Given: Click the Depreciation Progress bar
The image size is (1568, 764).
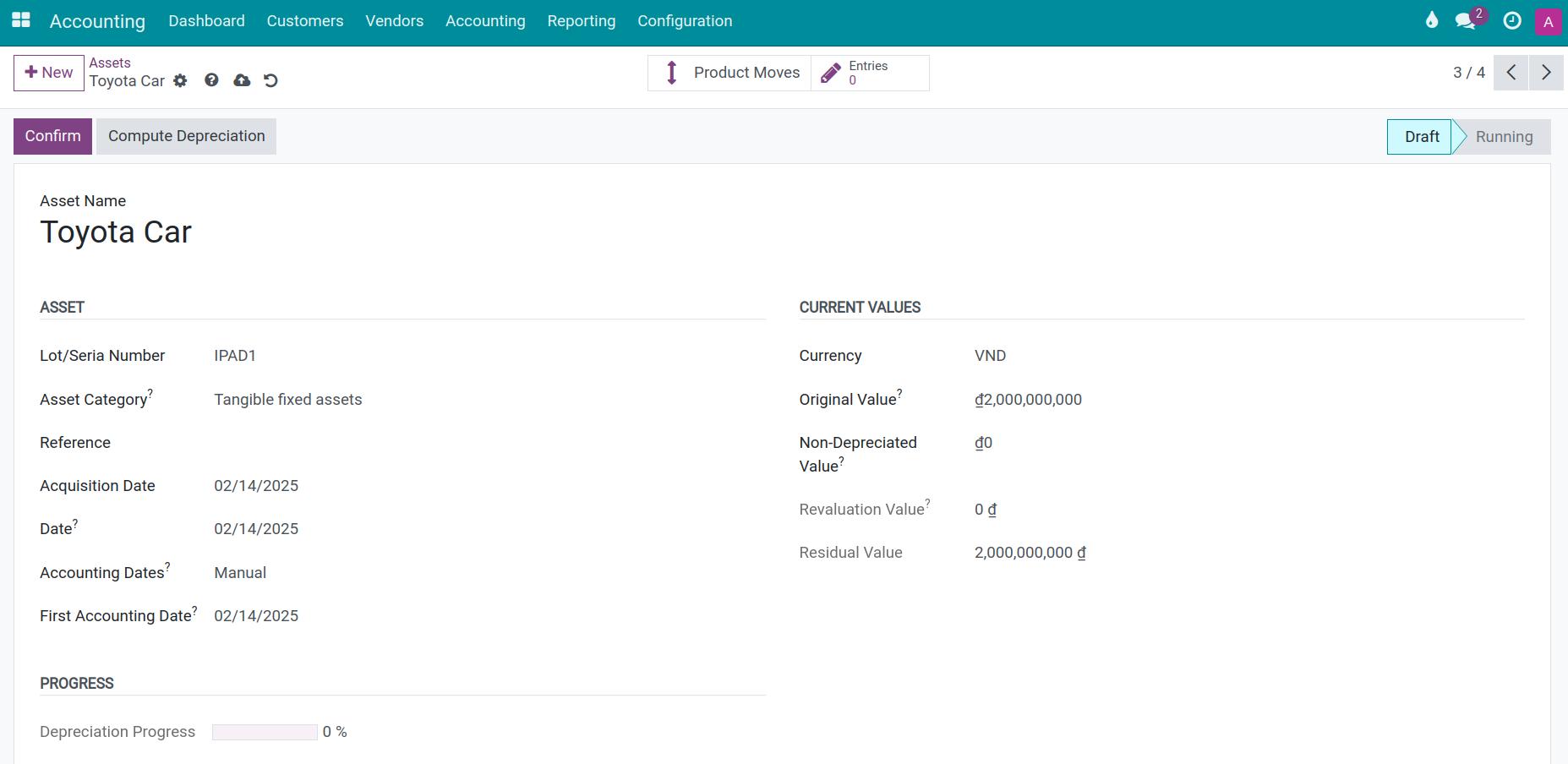Looking at the screenshot, I should click(x=265, y=732).
